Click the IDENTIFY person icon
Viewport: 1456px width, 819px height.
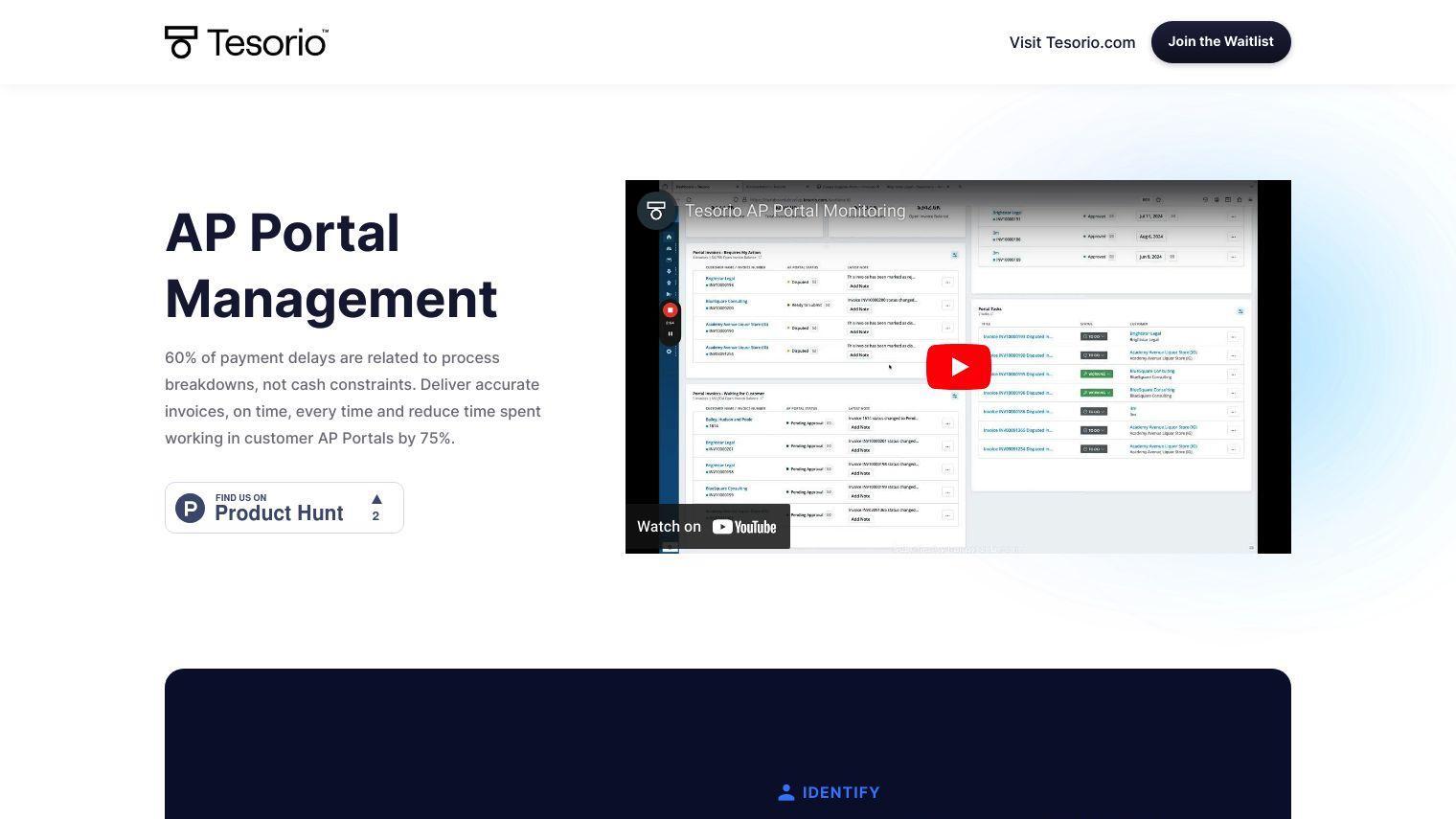[786, 792]
